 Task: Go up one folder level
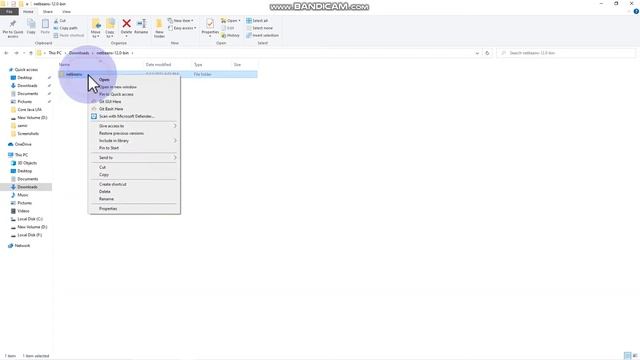coord(31,53)
